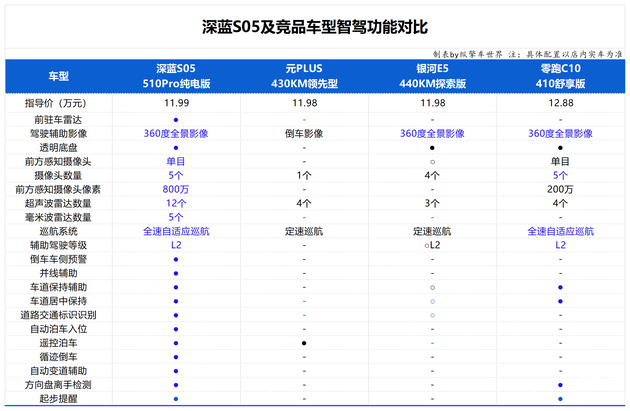
Task: Click the 银河E5 440KM探索版 header cell
Action: [432, 76]
